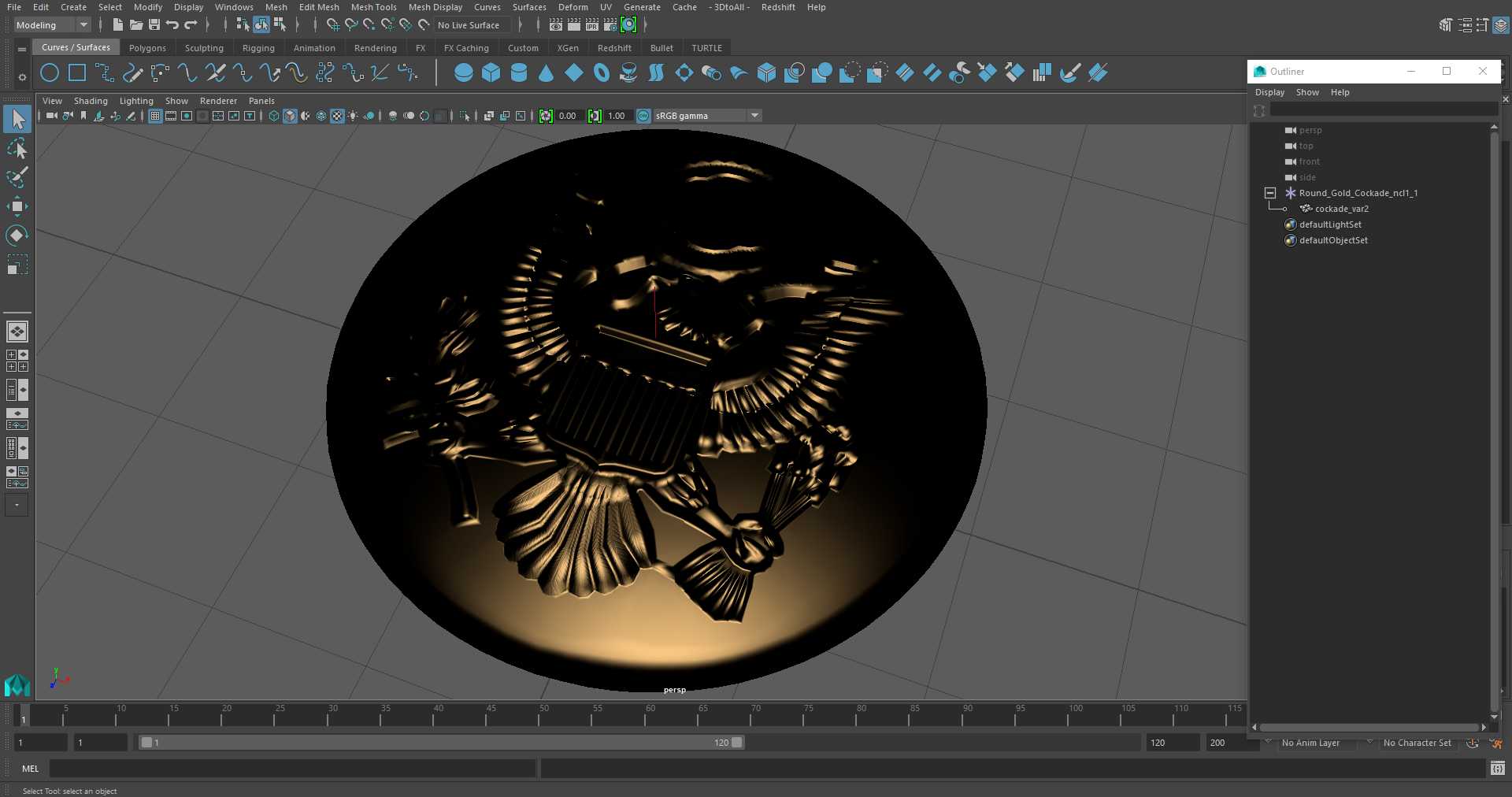Create a NURBS Plane primitive
The width and height of the screenshot is (1512, 797).
(x=574, y=73)
